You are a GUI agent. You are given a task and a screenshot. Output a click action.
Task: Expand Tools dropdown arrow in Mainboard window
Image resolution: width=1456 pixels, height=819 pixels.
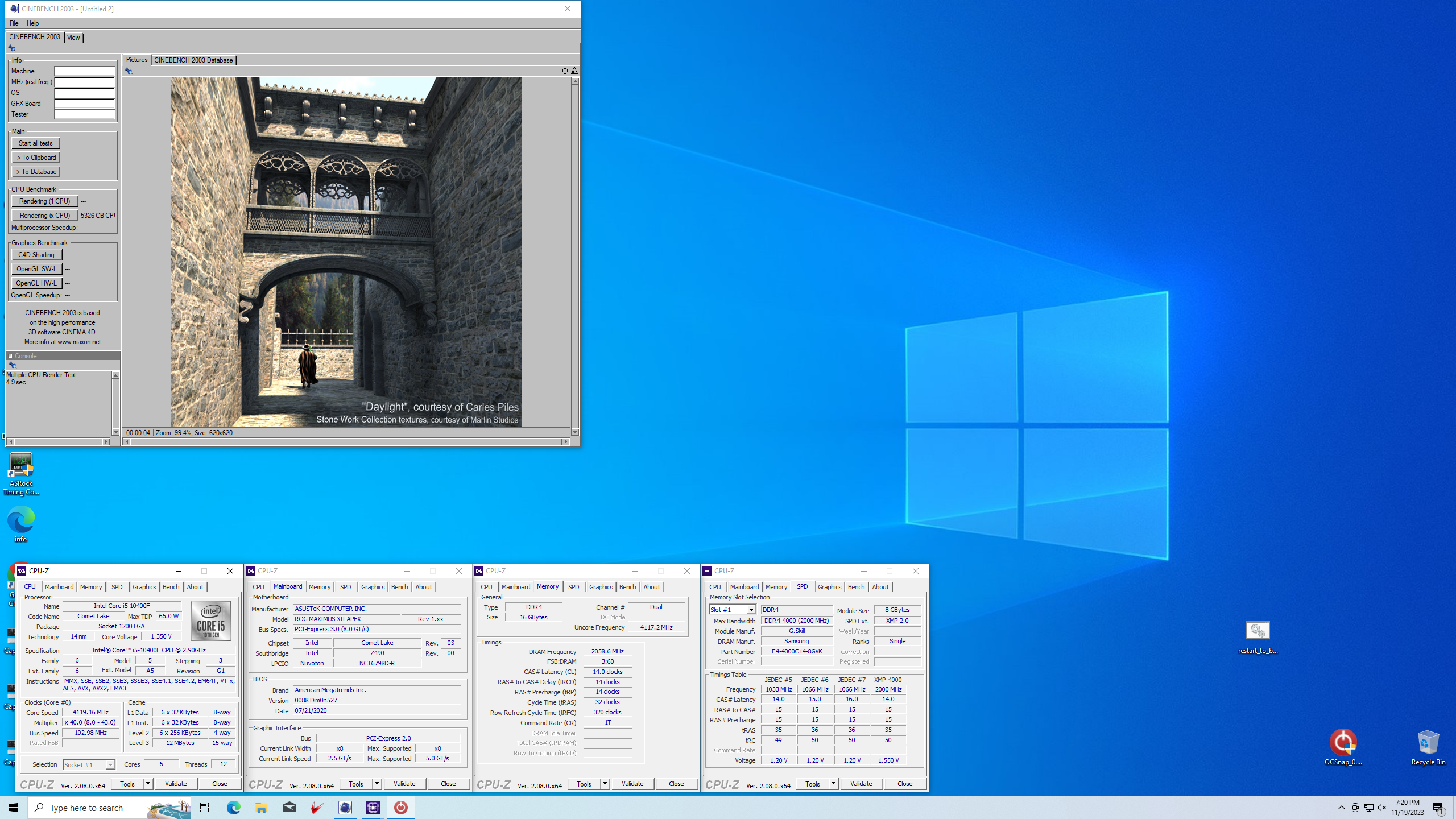(377, 784)
